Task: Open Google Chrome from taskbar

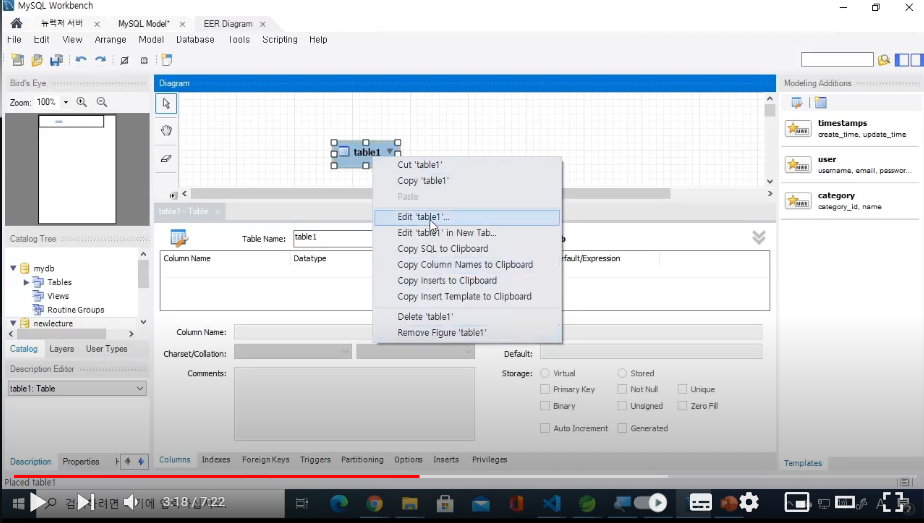Action: [x=374, y=504]
